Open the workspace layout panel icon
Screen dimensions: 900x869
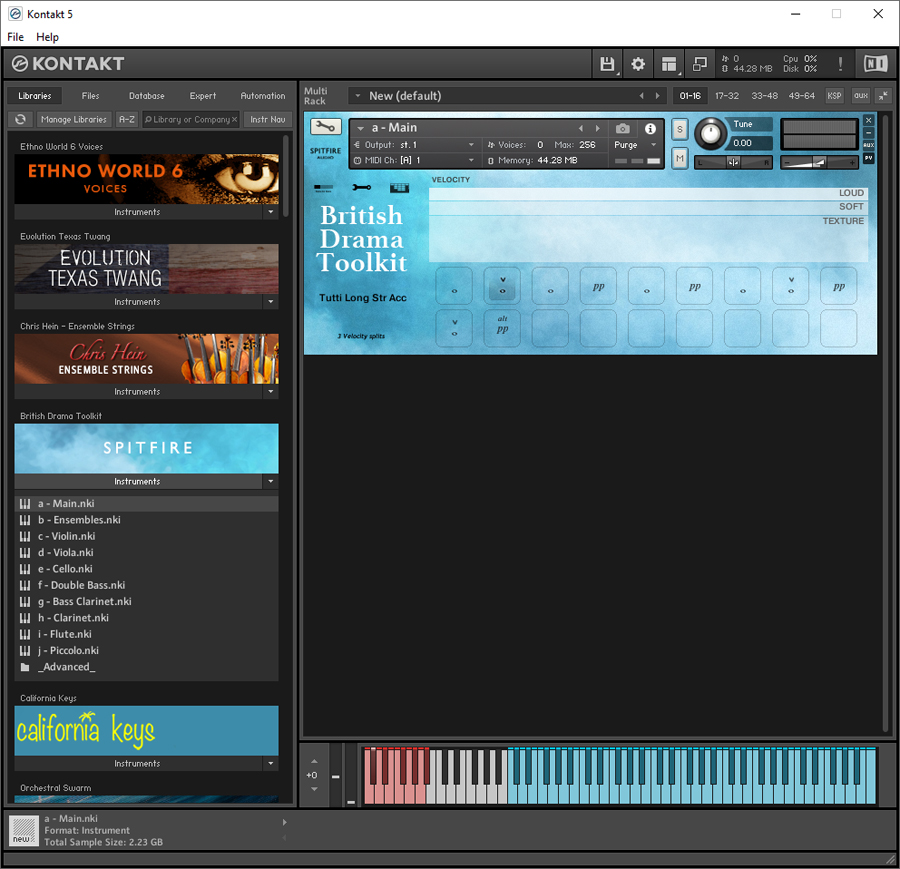669,64
